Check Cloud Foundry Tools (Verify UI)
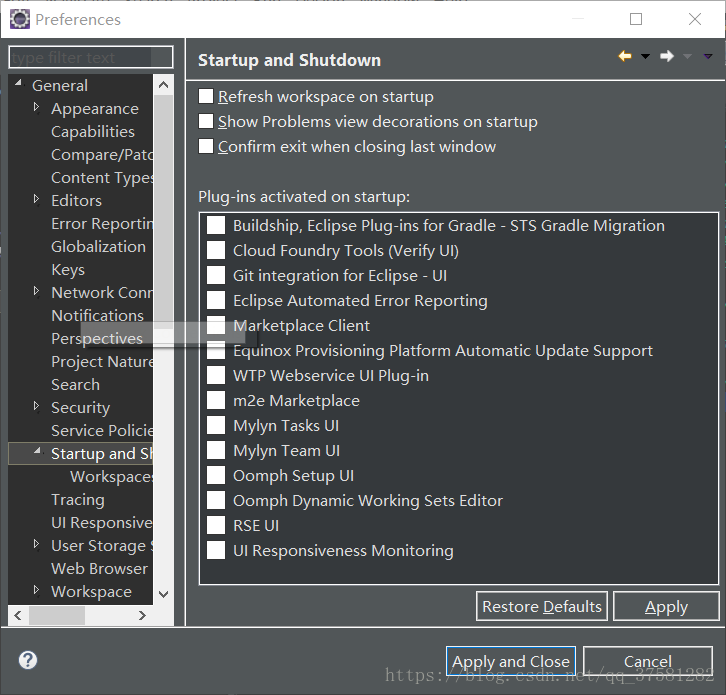This screenshot has height=695, width=726. (216, 250)
